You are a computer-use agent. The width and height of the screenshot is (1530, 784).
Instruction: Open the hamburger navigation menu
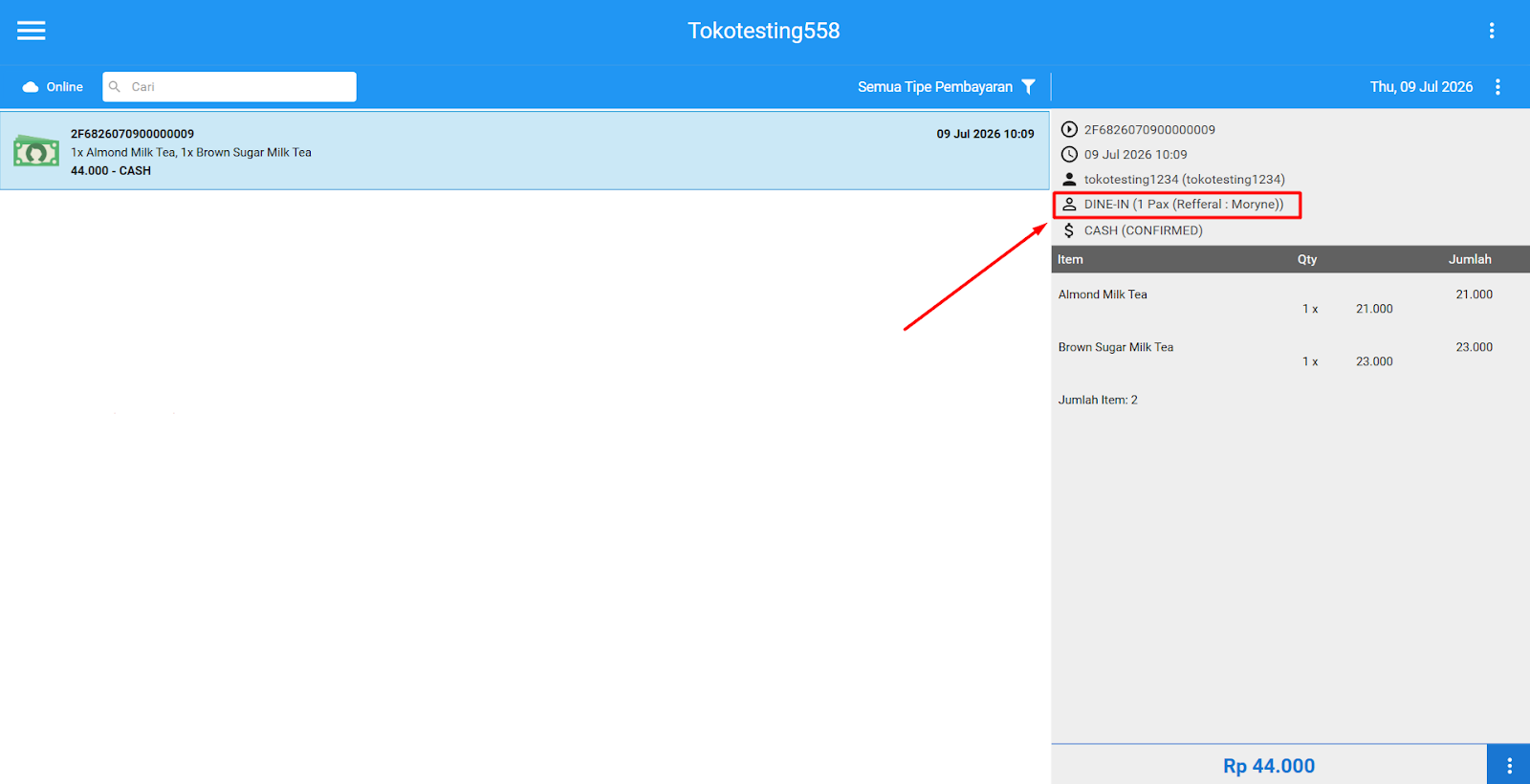(32, 31)
